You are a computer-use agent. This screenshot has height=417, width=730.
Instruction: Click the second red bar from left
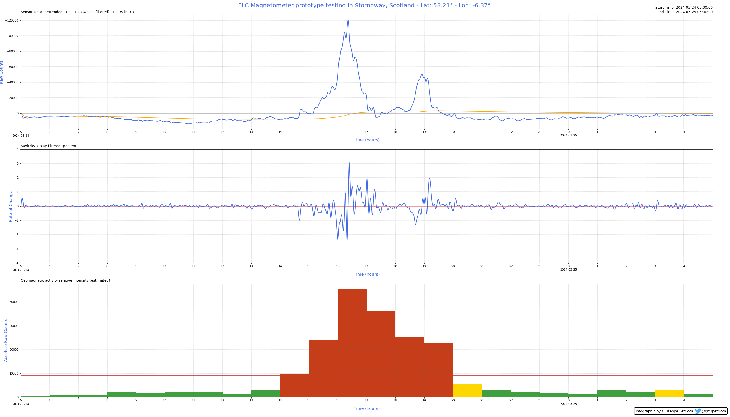[323, 368]
